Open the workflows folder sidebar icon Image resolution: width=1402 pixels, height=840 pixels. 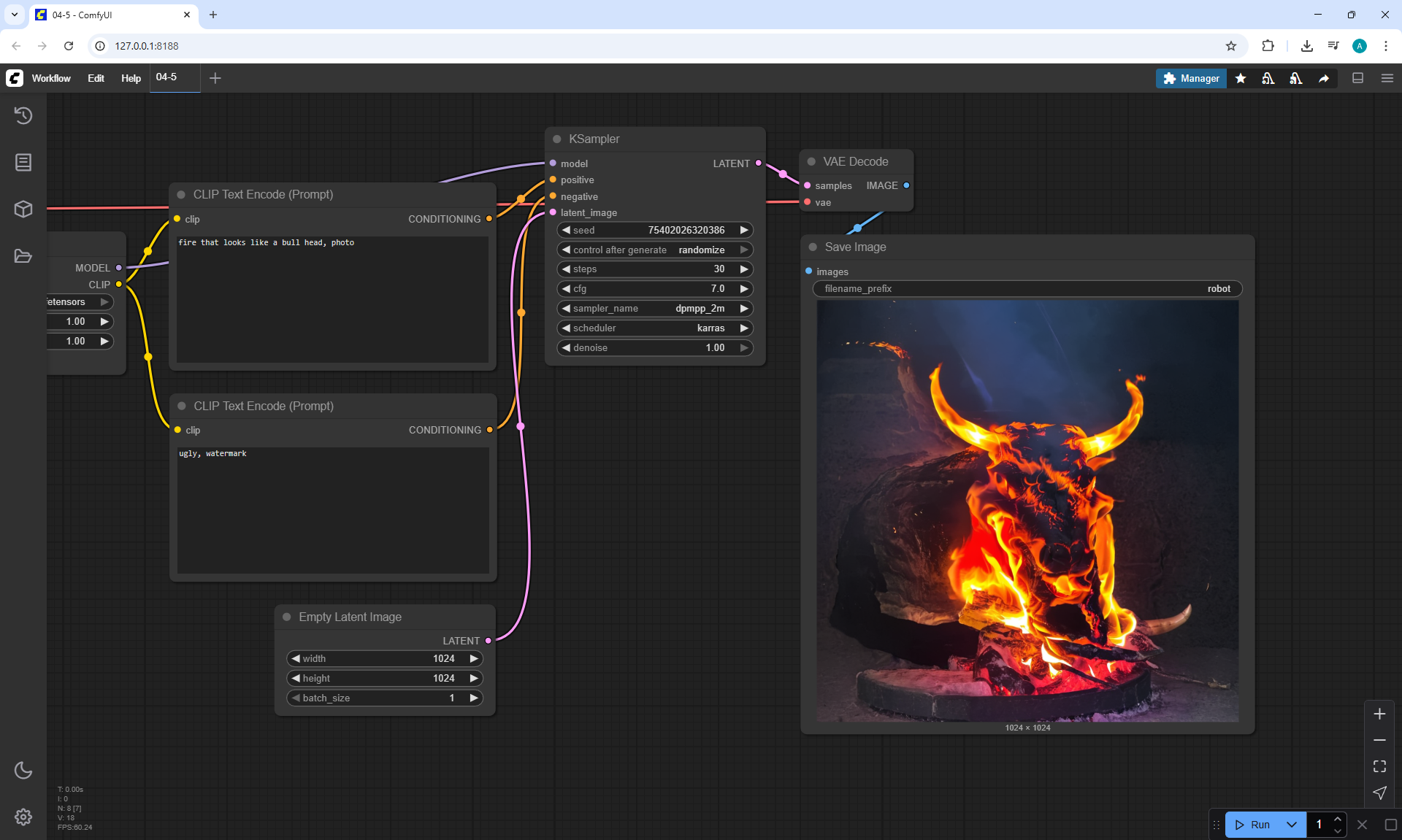coord(23,256)
